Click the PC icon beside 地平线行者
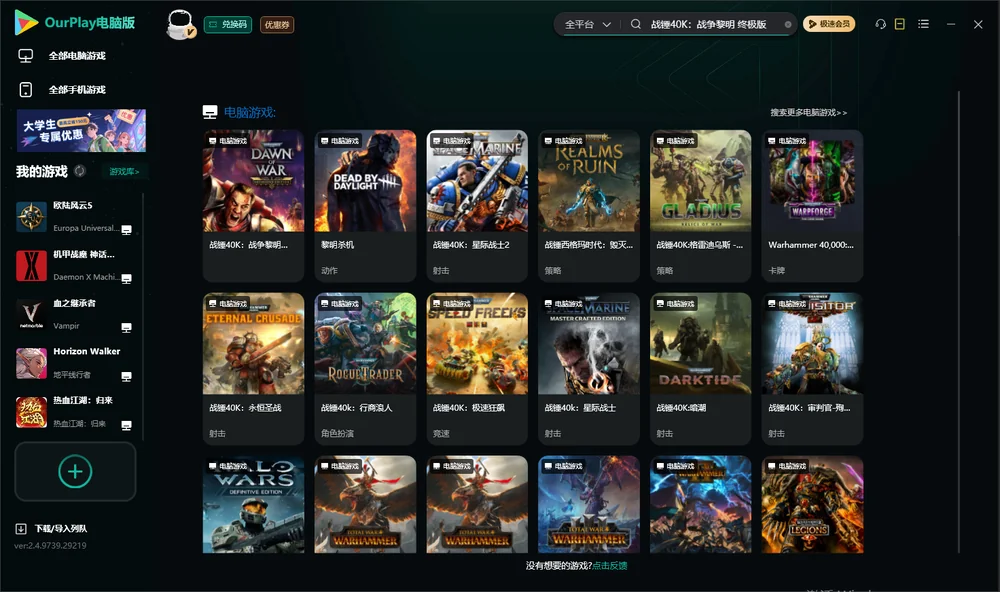 (126, 376)
